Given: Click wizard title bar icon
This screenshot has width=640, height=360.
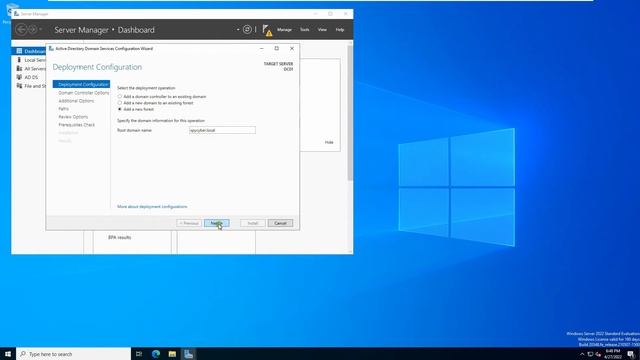Looking at the screenshot, I should click(51, 48).
